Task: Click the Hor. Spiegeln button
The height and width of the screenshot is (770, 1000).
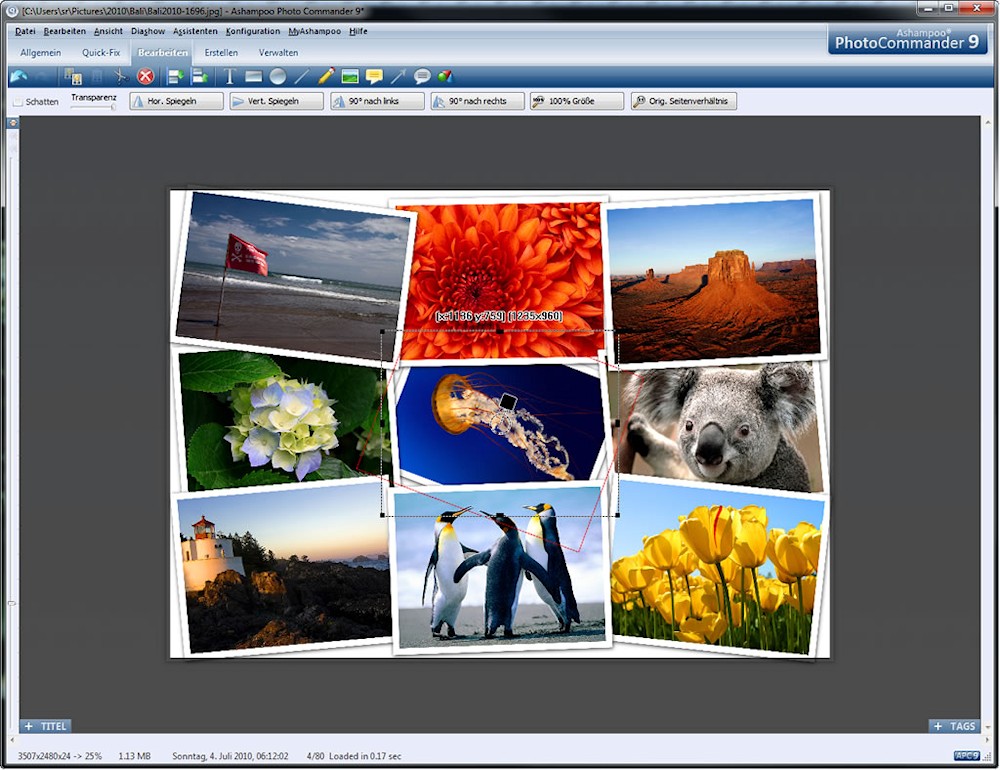Action: pyautogui.click(x=177, y=101)
